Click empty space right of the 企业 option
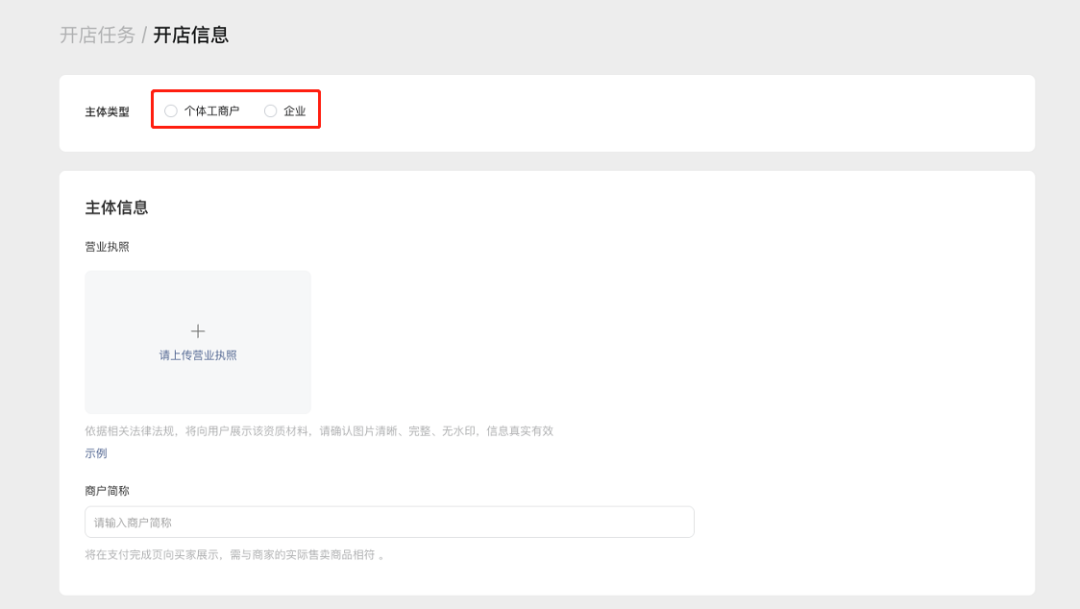 pos(600,112)
